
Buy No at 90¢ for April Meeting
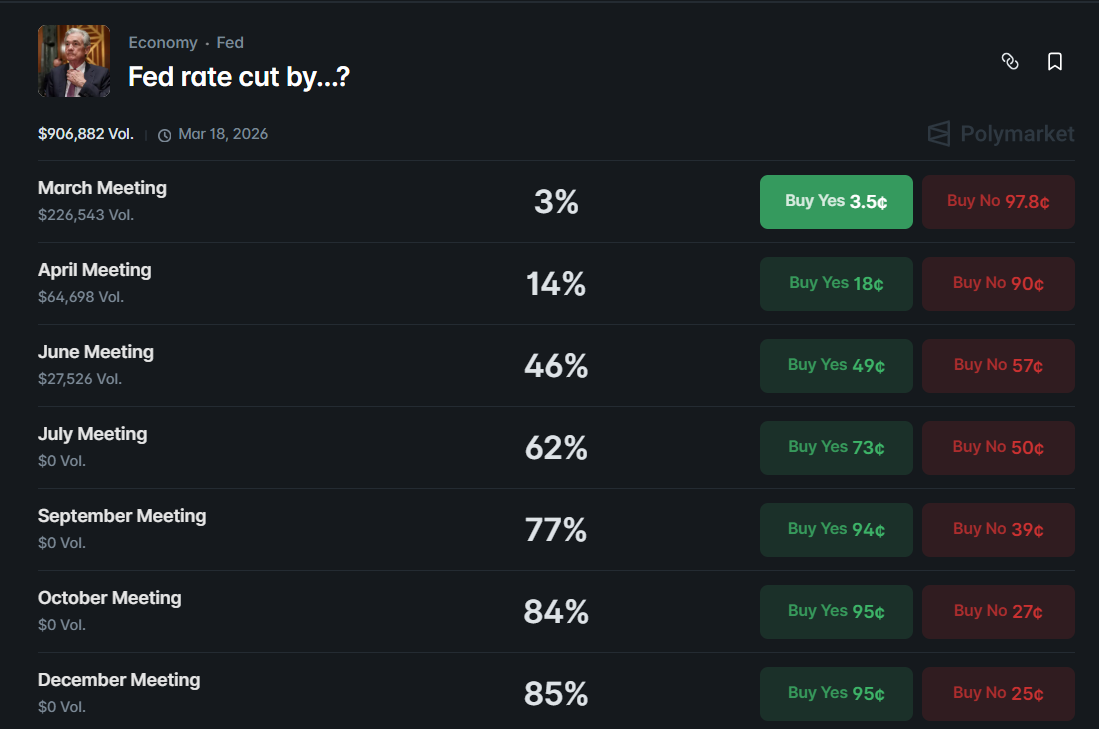998,284
